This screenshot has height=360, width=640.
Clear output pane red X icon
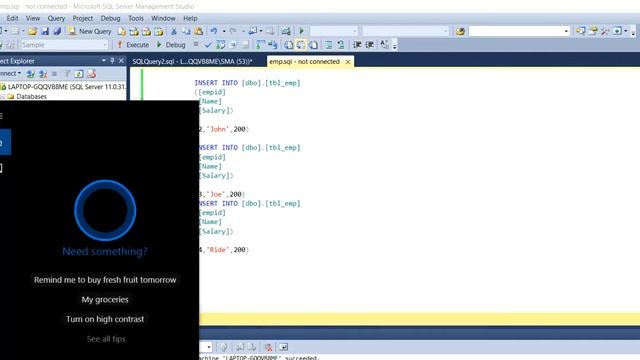pyautogui.click(x=268, y=347)
